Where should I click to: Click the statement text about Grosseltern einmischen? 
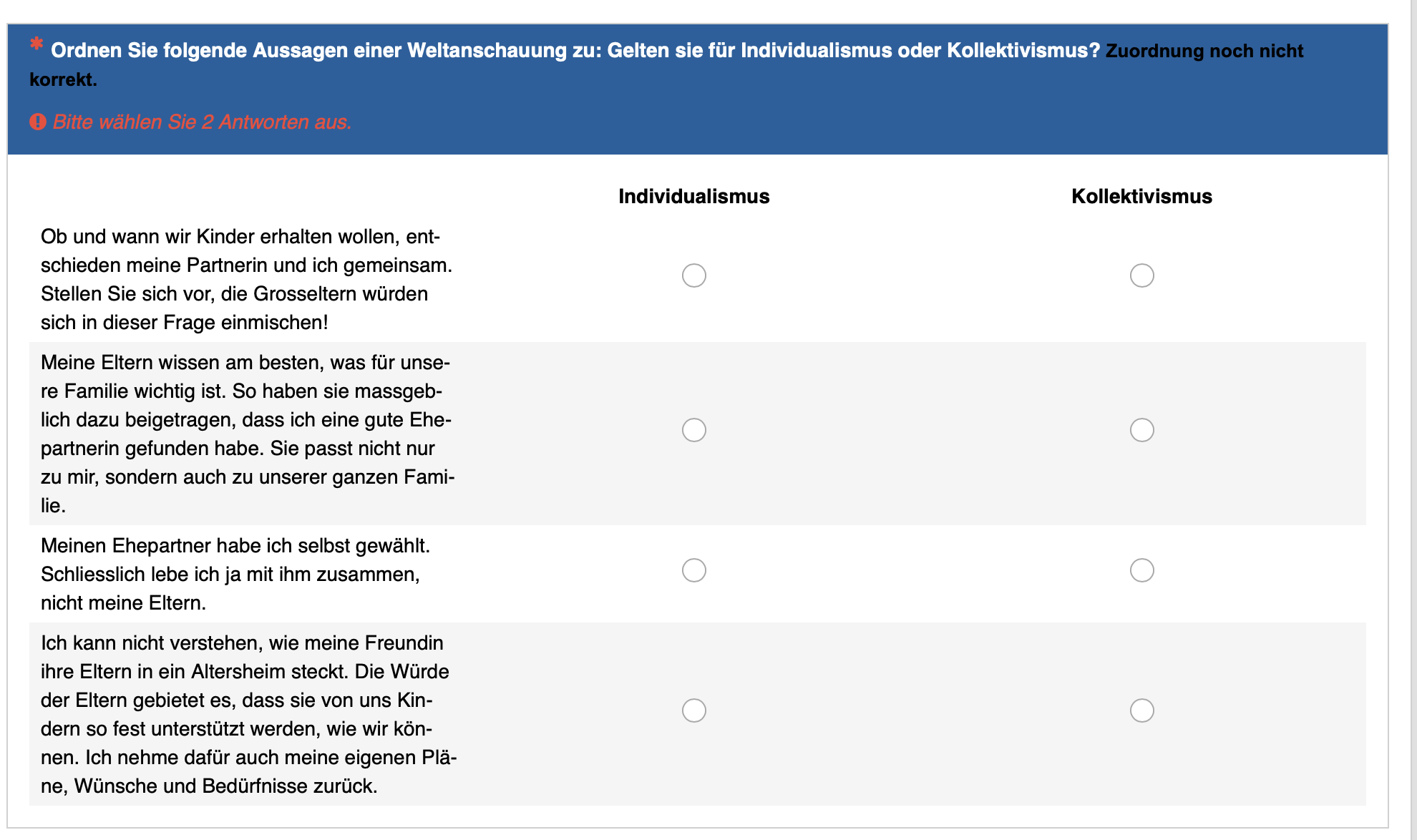tap(246, 280)
